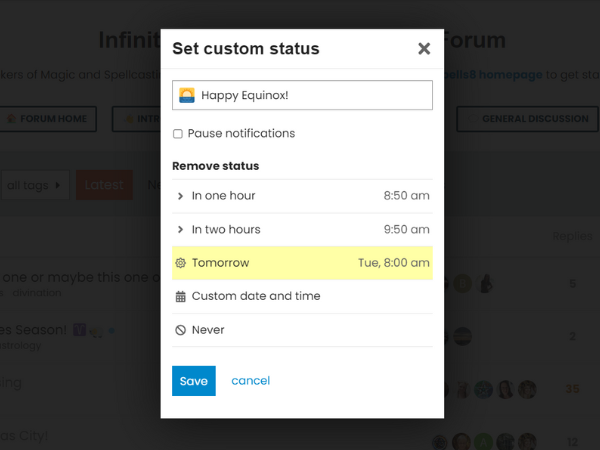Select the 8:50 am removal time
Screen dimensions: 600x450
click(406, 196)
